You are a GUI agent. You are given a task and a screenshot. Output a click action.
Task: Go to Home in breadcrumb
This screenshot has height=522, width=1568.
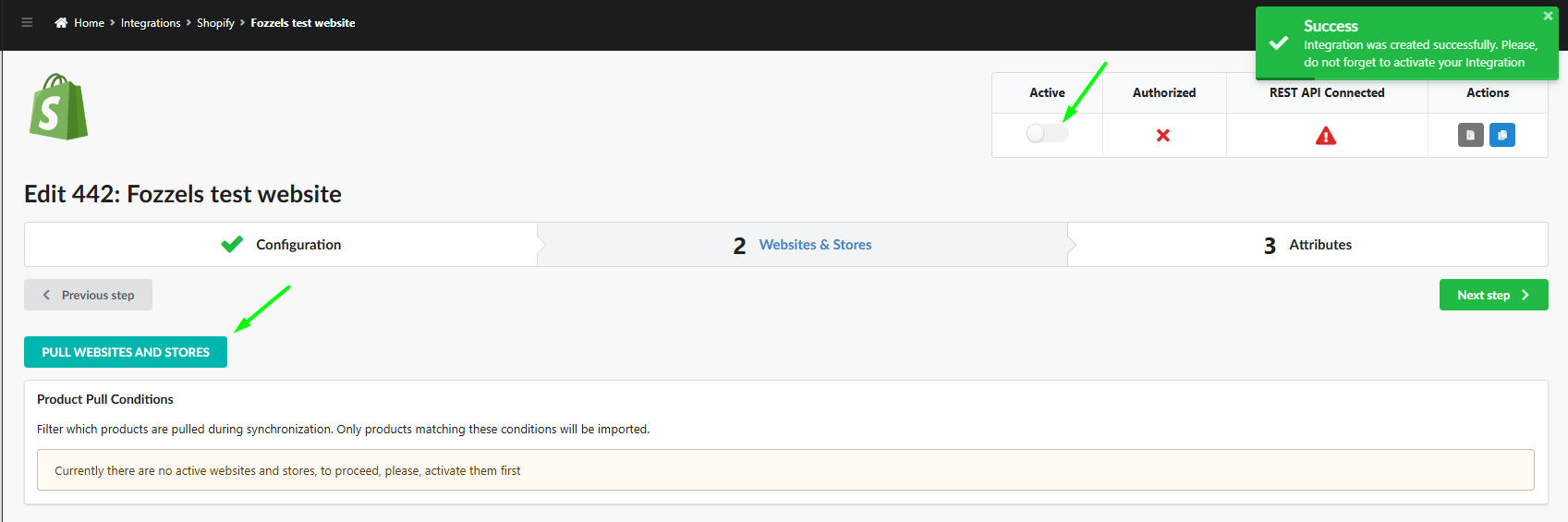[x=89, y=23]
